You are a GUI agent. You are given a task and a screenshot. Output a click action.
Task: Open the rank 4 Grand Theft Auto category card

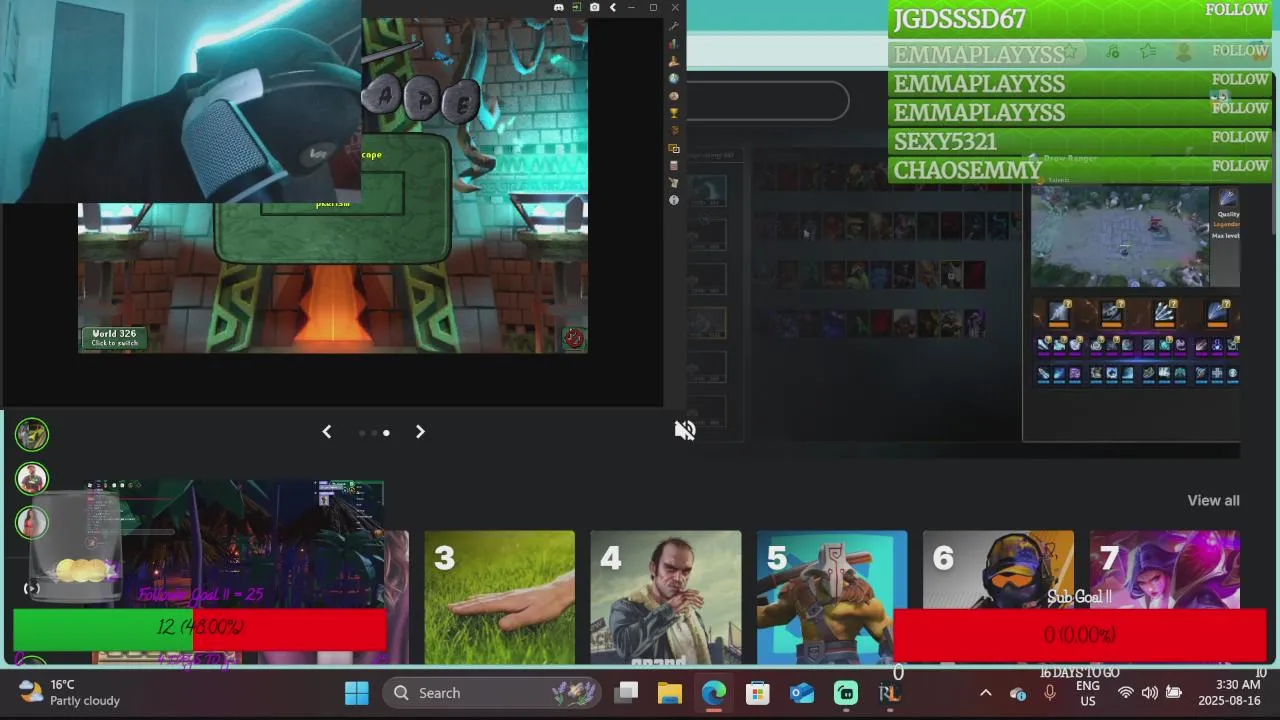pyautogui.click(x=666, y=597)
